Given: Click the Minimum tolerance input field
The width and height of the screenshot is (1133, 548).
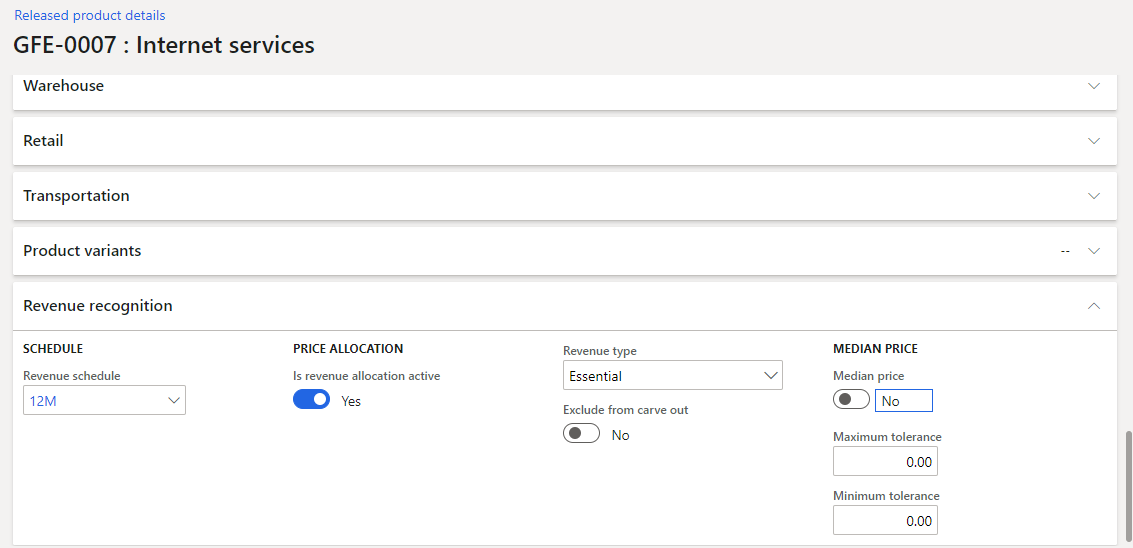Looking at the screenshot, I should tap(885, 521).
